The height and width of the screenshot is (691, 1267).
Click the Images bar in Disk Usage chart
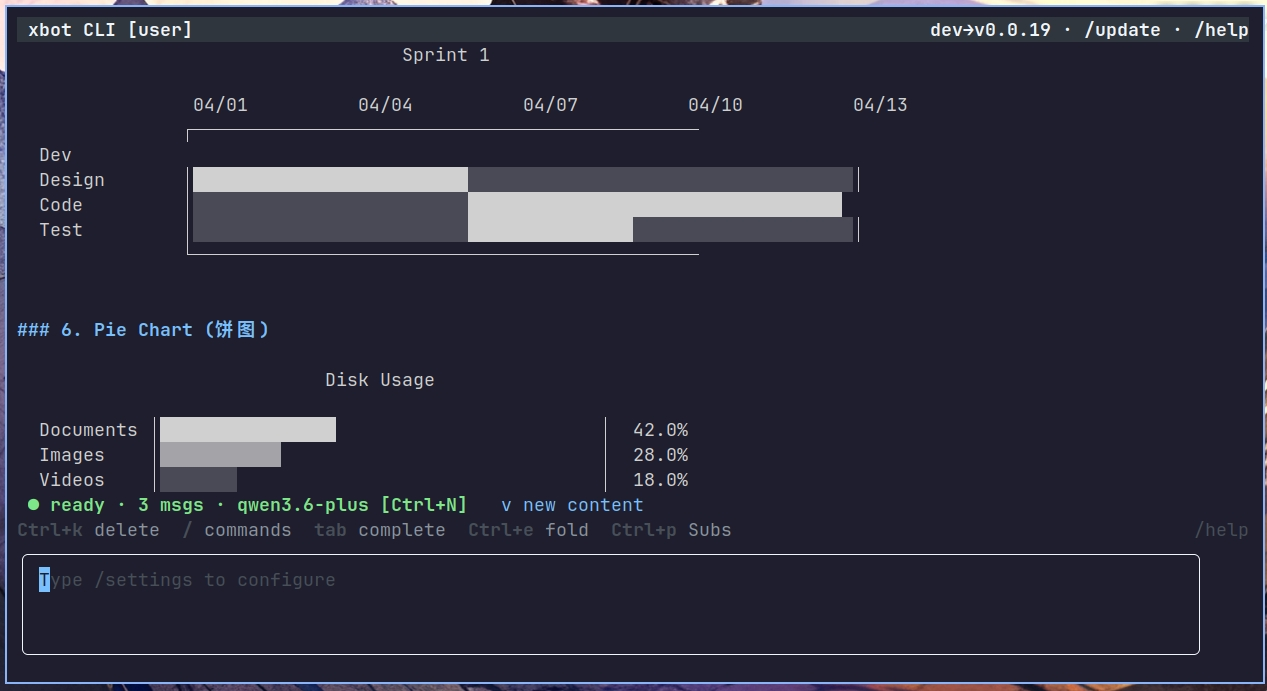click(x=220, y=455)
